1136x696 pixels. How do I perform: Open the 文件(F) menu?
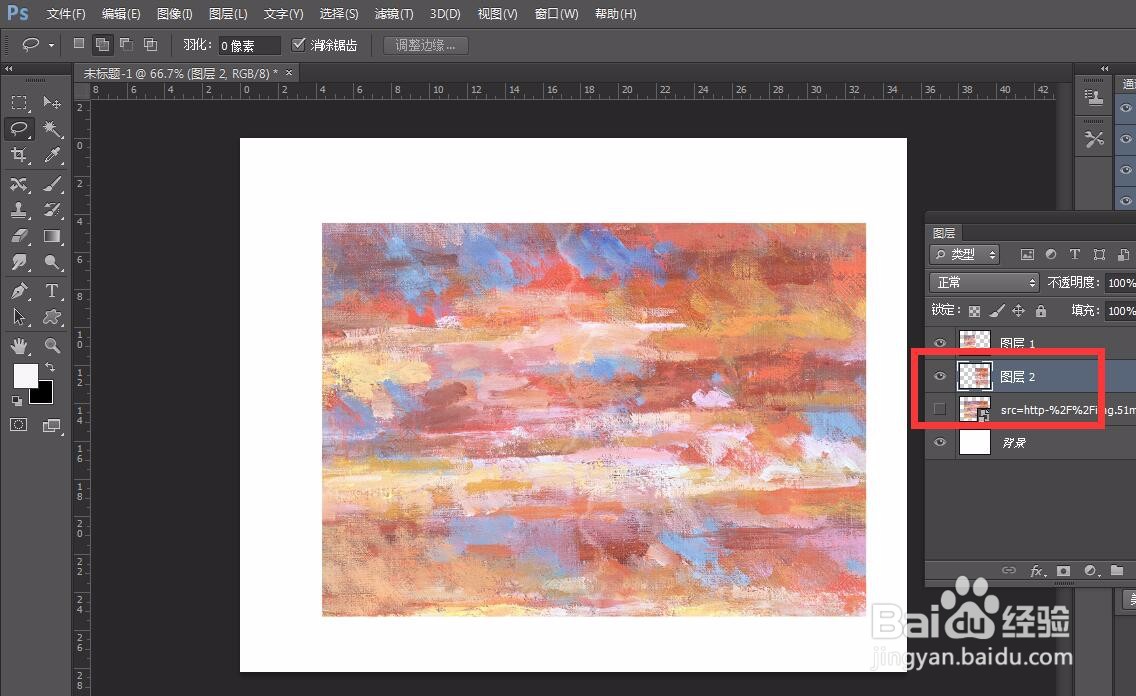(66, 14)
